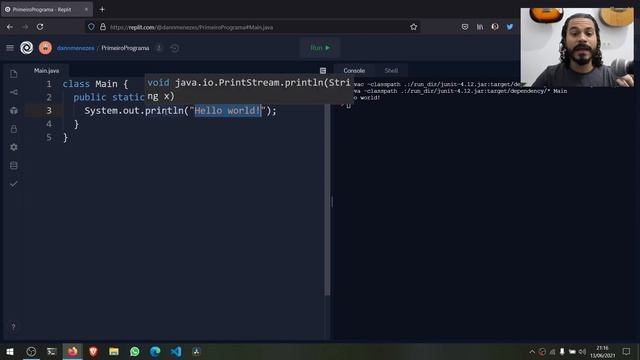The width and height of the screenshot is (640, 360).
Task: Open the volume tray icon
Action: pos(582,351)
